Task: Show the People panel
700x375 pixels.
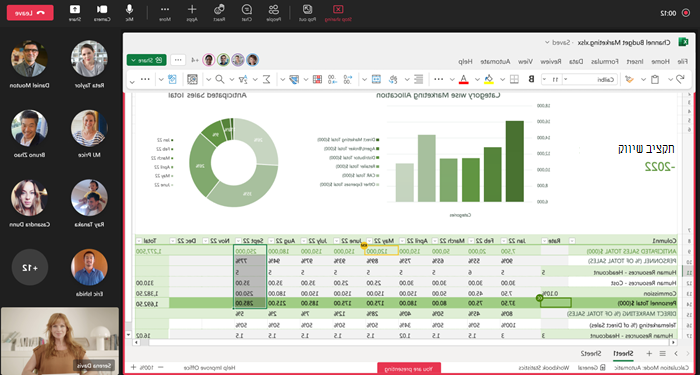Action: (x=275, y=12)
